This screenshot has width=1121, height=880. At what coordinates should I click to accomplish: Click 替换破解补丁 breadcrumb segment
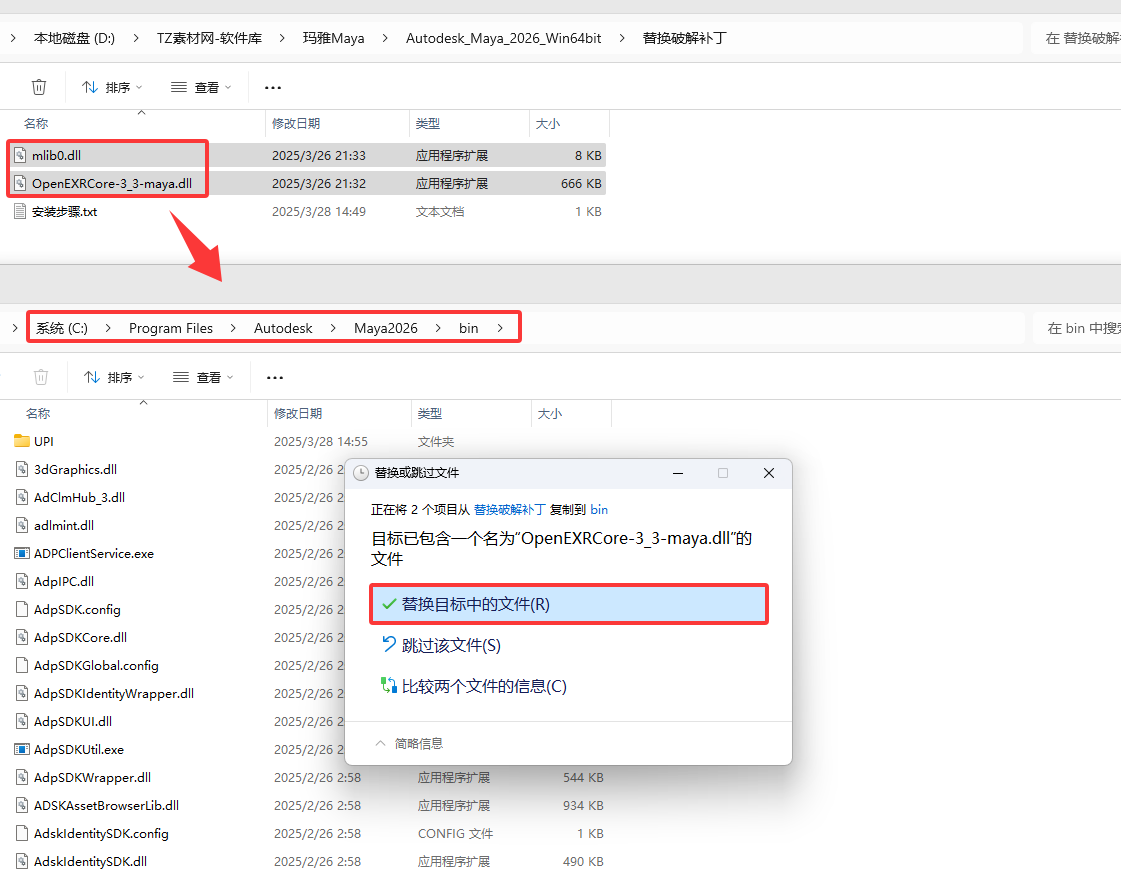tap(684, 38)
